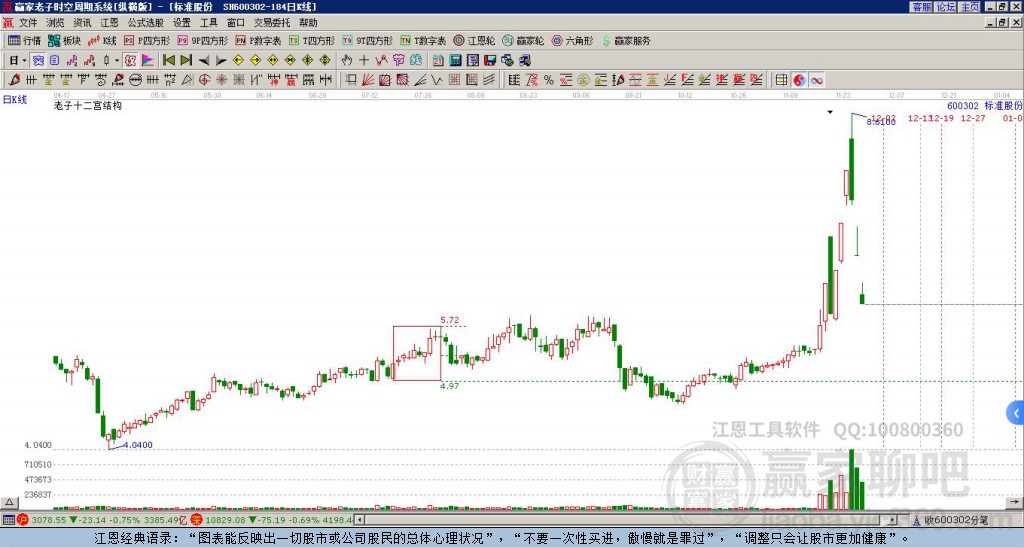This screenshot has width=1024, height=548.
Task: Click the Shenzhen index 深 status icon
Action: pyautogui.click(x=197, y=520)
